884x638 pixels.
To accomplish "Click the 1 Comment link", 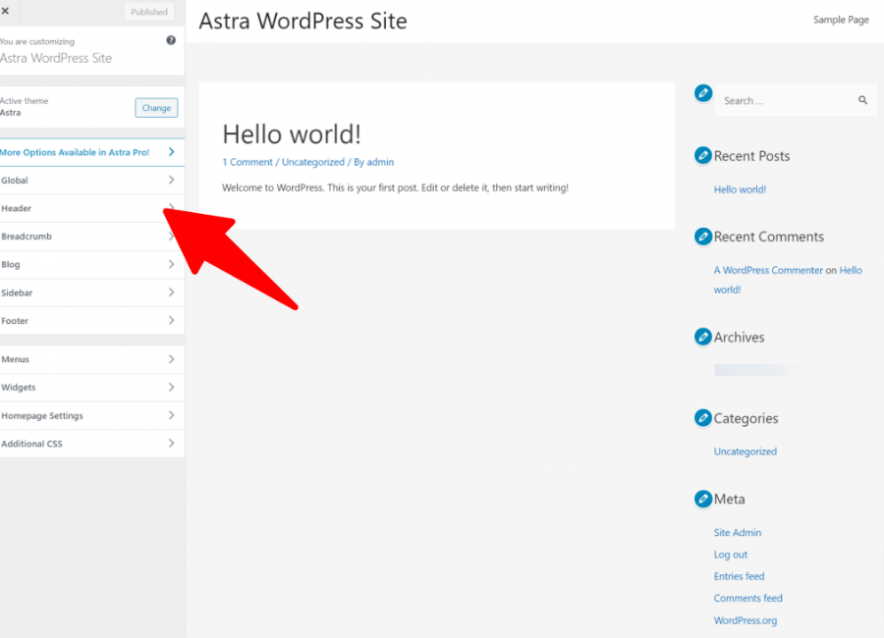I will (x=247, y=162).
